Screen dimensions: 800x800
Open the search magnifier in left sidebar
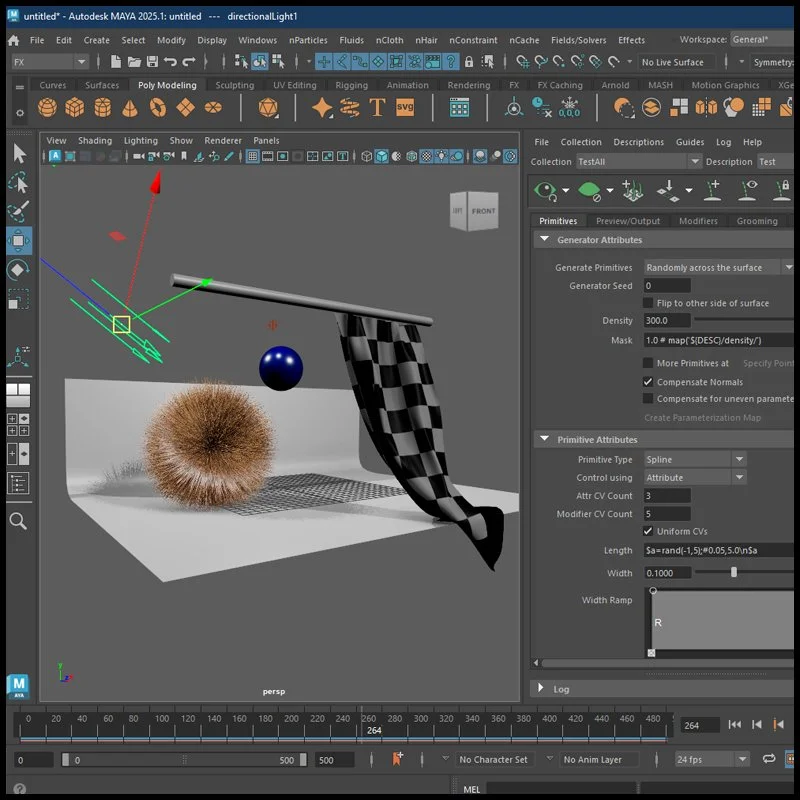tap(18, 521)
